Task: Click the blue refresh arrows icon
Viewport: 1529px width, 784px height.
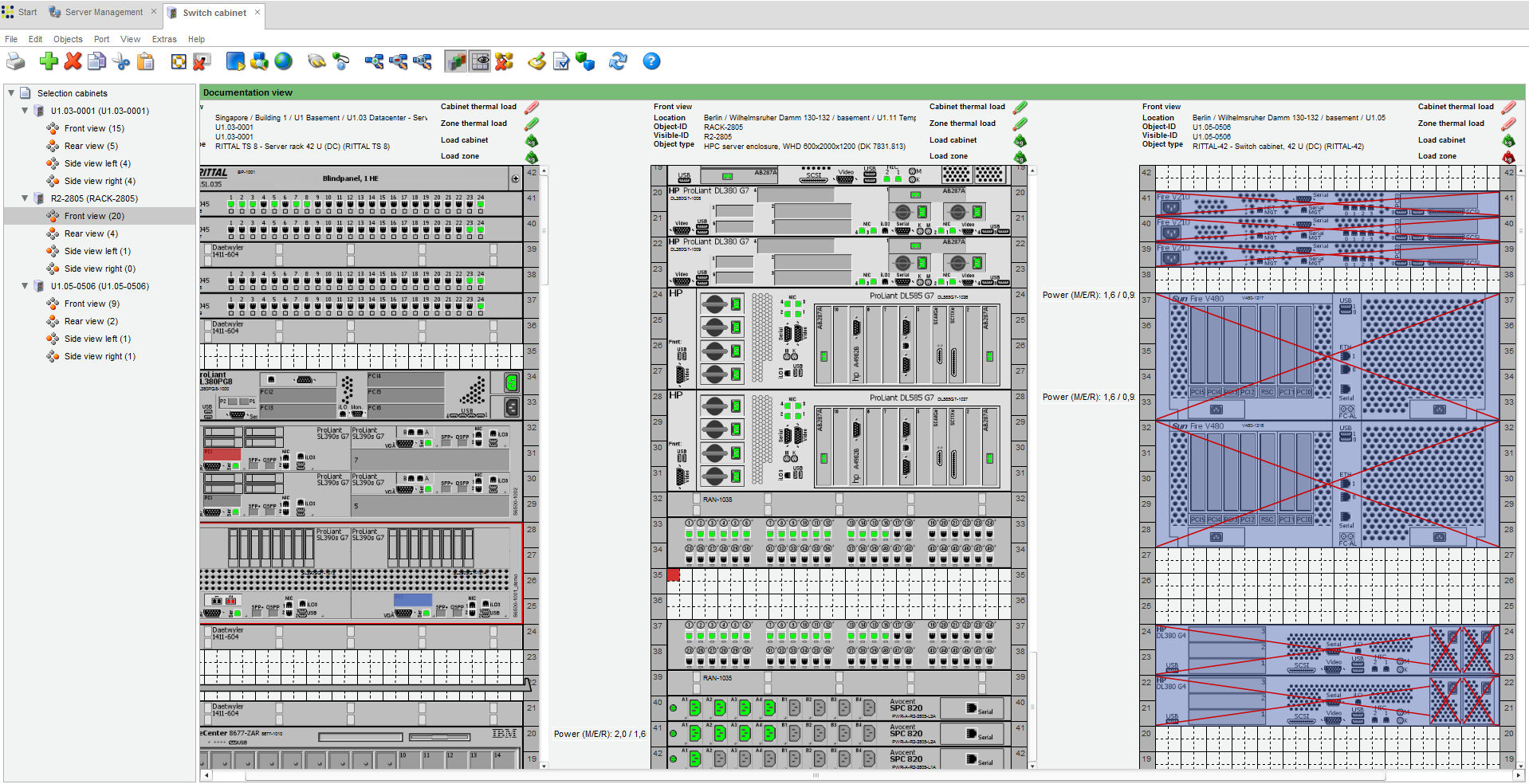Action: [618, 61]
